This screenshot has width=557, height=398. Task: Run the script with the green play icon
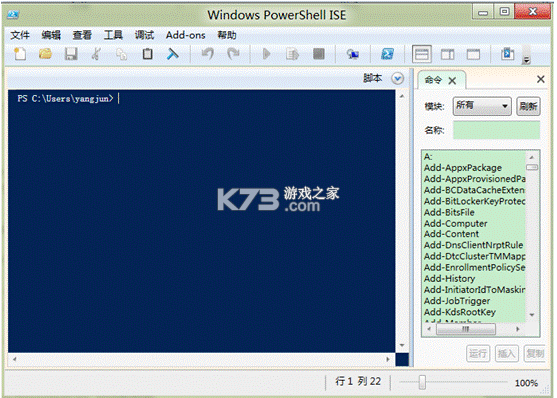tap(266, 54)
